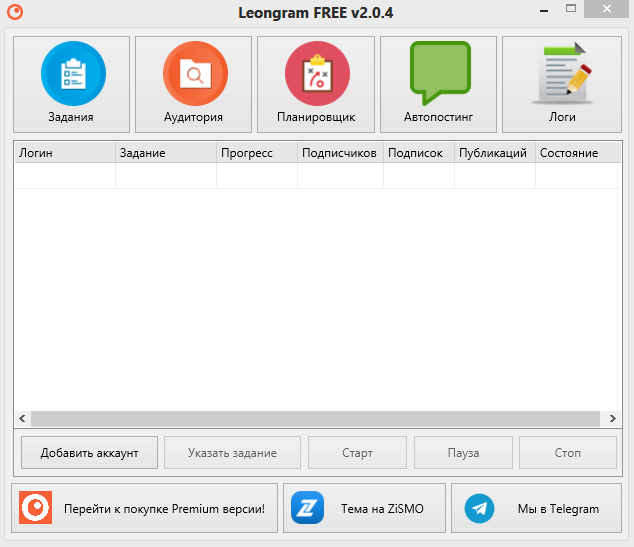Click the horizontal scrollbar left arrow
Viewport: 634px width, 547px height.
coord(22,418)
